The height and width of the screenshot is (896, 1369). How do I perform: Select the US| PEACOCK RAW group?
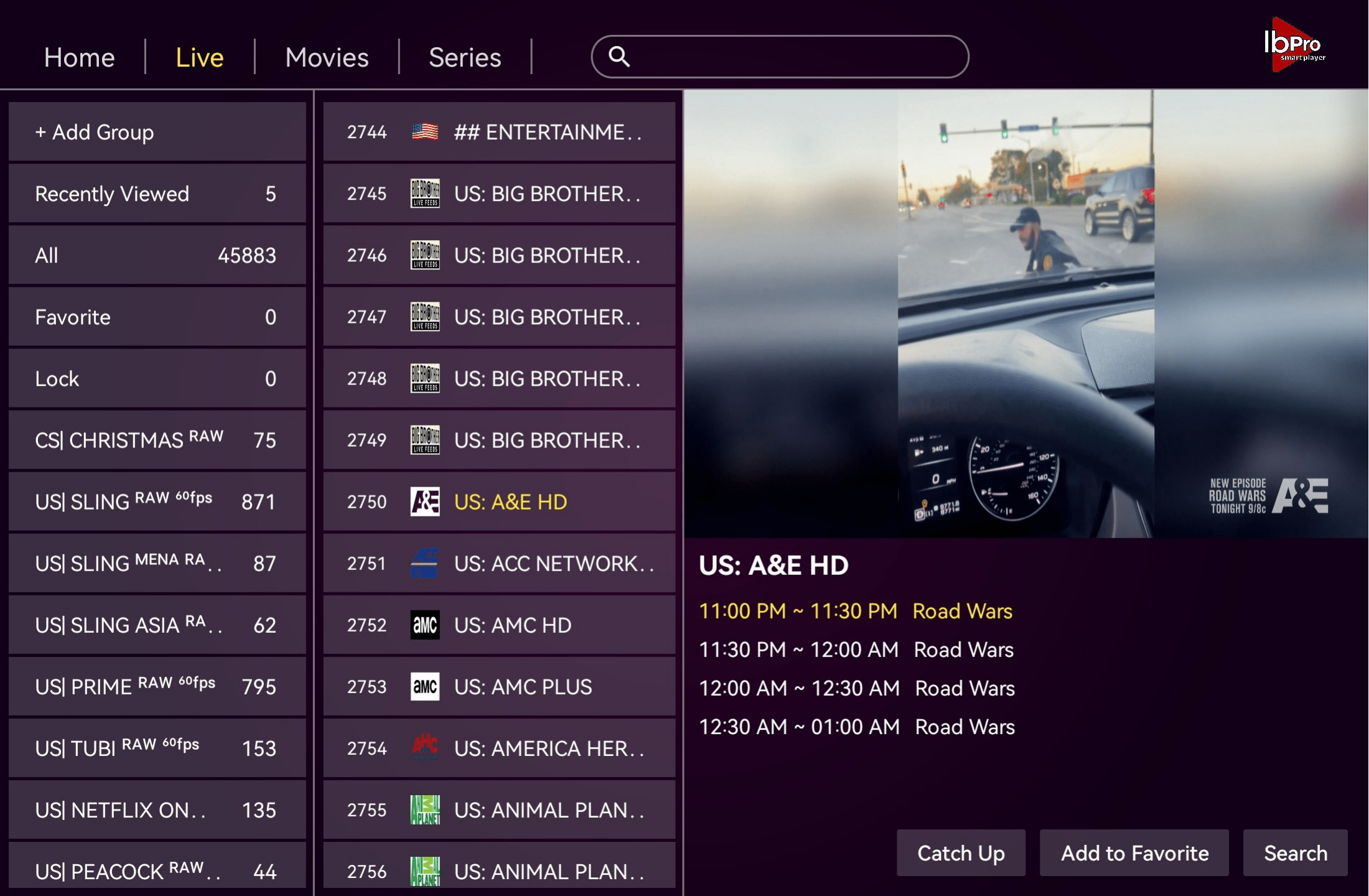(x=157, y=865)
